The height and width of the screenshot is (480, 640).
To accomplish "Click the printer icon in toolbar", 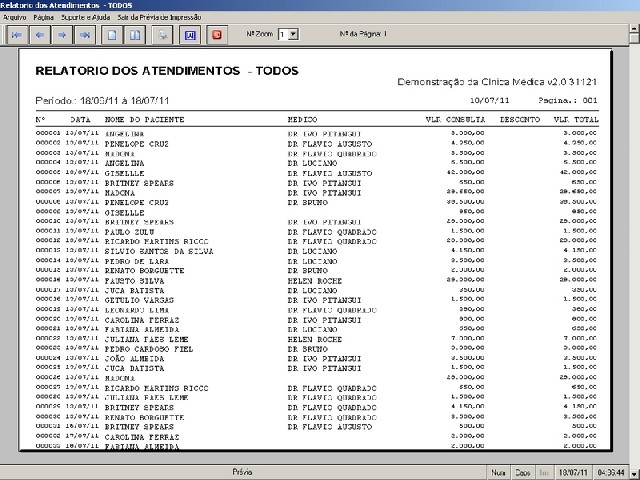I will pyautogui.click(x=162, y=35).
